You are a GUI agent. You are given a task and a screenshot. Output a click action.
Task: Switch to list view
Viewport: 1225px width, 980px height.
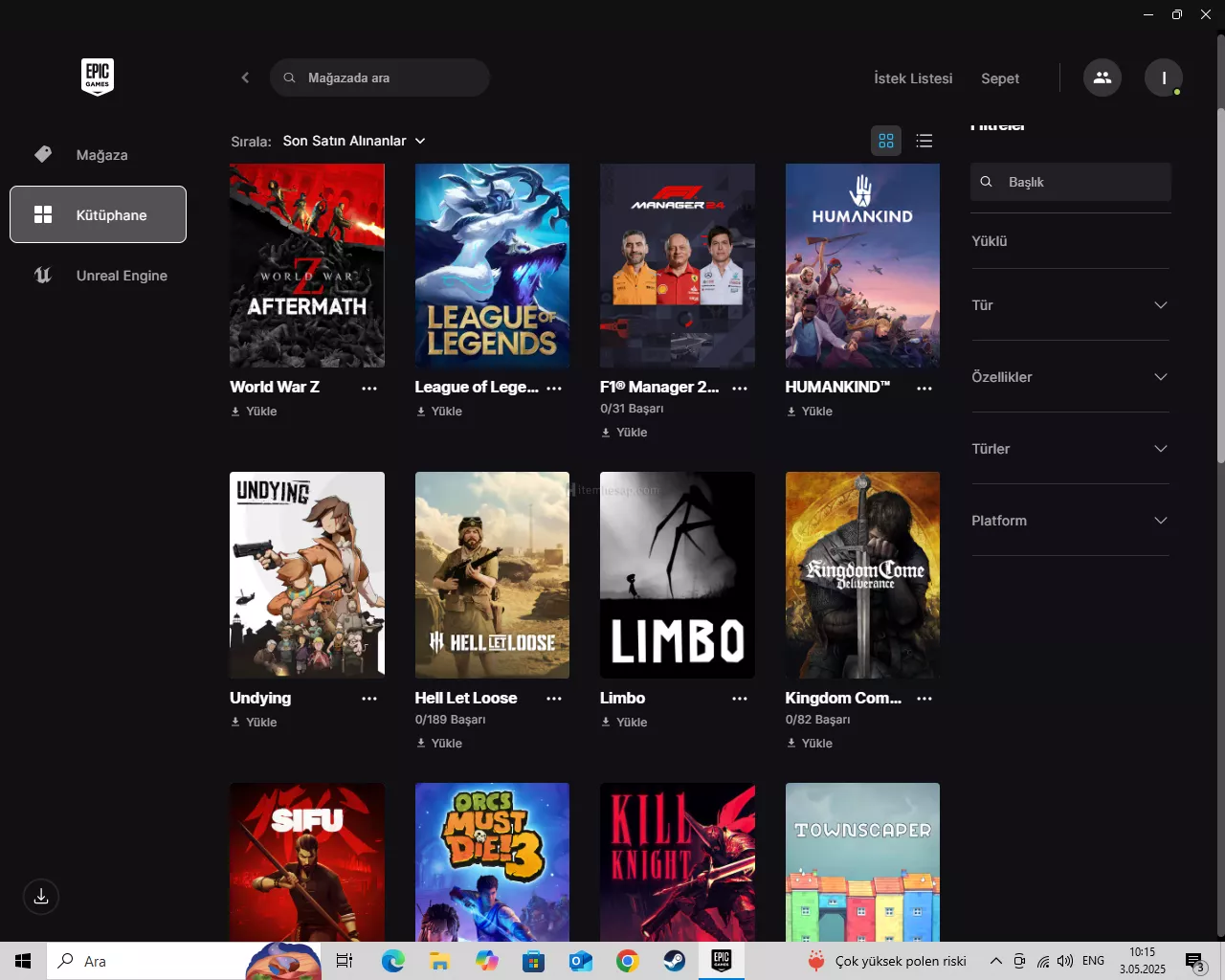pos(924,141)
